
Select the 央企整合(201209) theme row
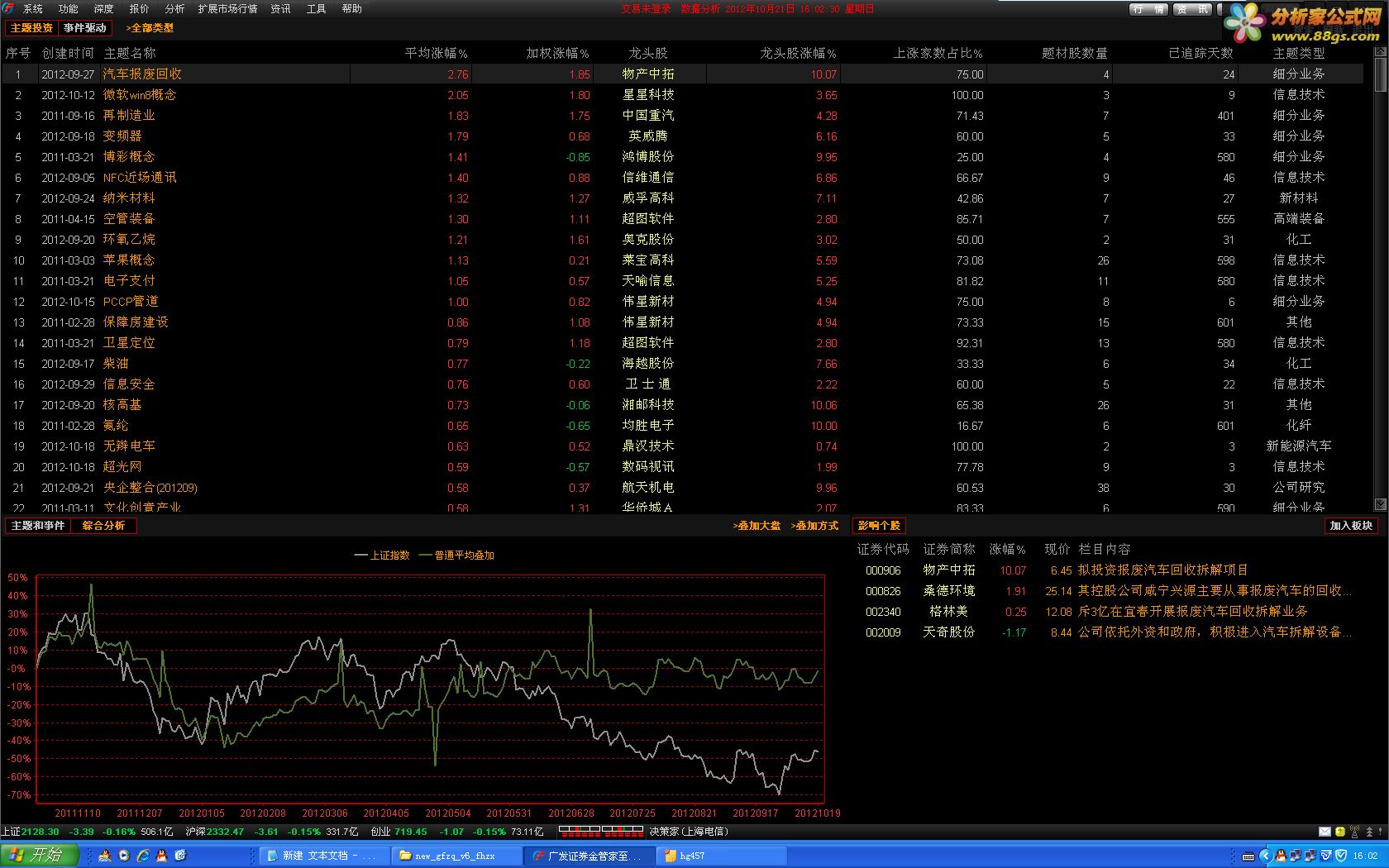(x=683, y=488)
